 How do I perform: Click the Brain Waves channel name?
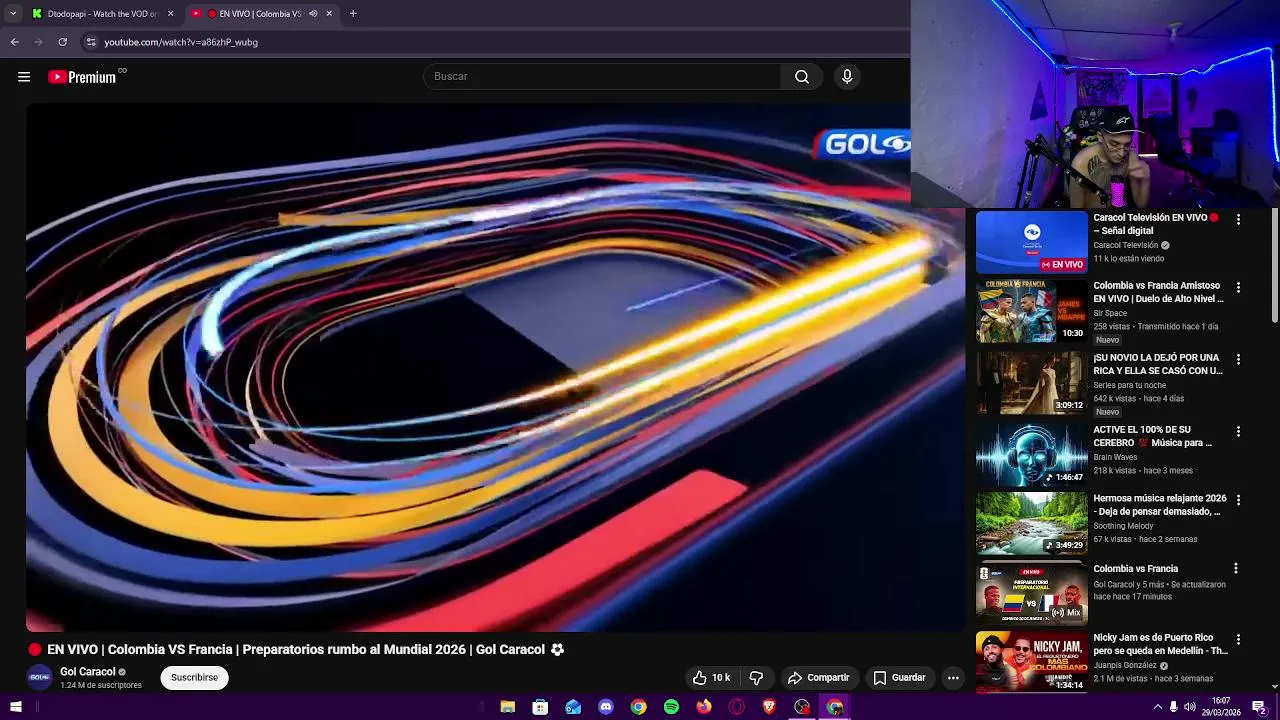[1115, 457]
